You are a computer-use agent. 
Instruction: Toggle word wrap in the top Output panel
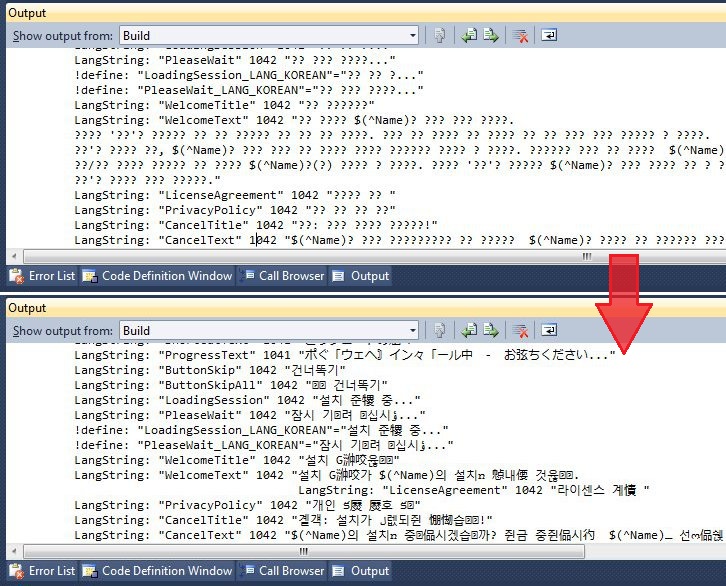pyautogui.click(x=549, y=35)
